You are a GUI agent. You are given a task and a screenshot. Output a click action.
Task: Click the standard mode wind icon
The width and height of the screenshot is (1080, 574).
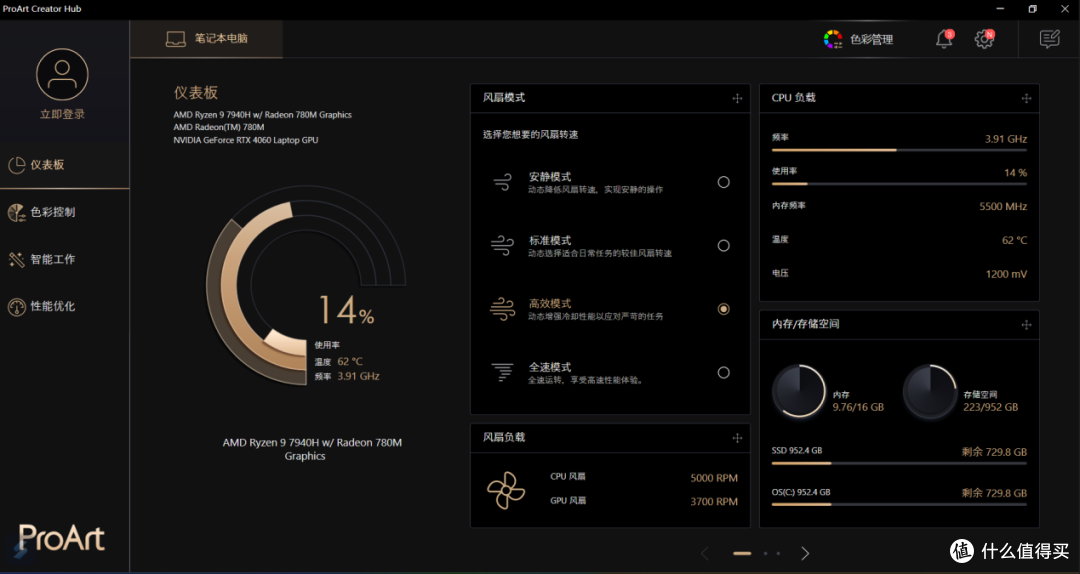502,245
